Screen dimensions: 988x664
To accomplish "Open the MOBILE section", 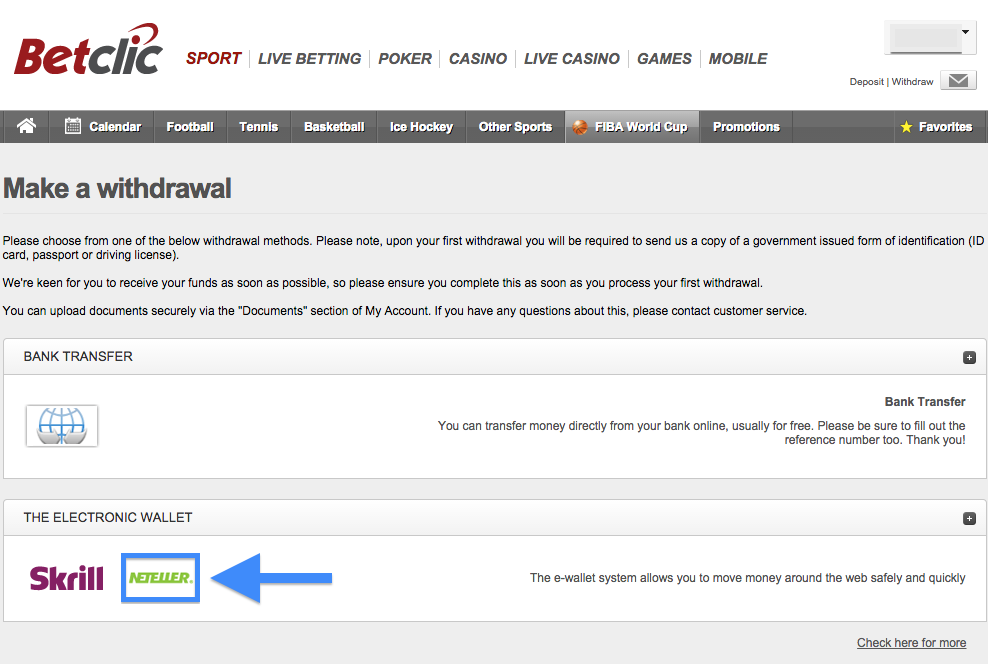I will click(738, 59).
